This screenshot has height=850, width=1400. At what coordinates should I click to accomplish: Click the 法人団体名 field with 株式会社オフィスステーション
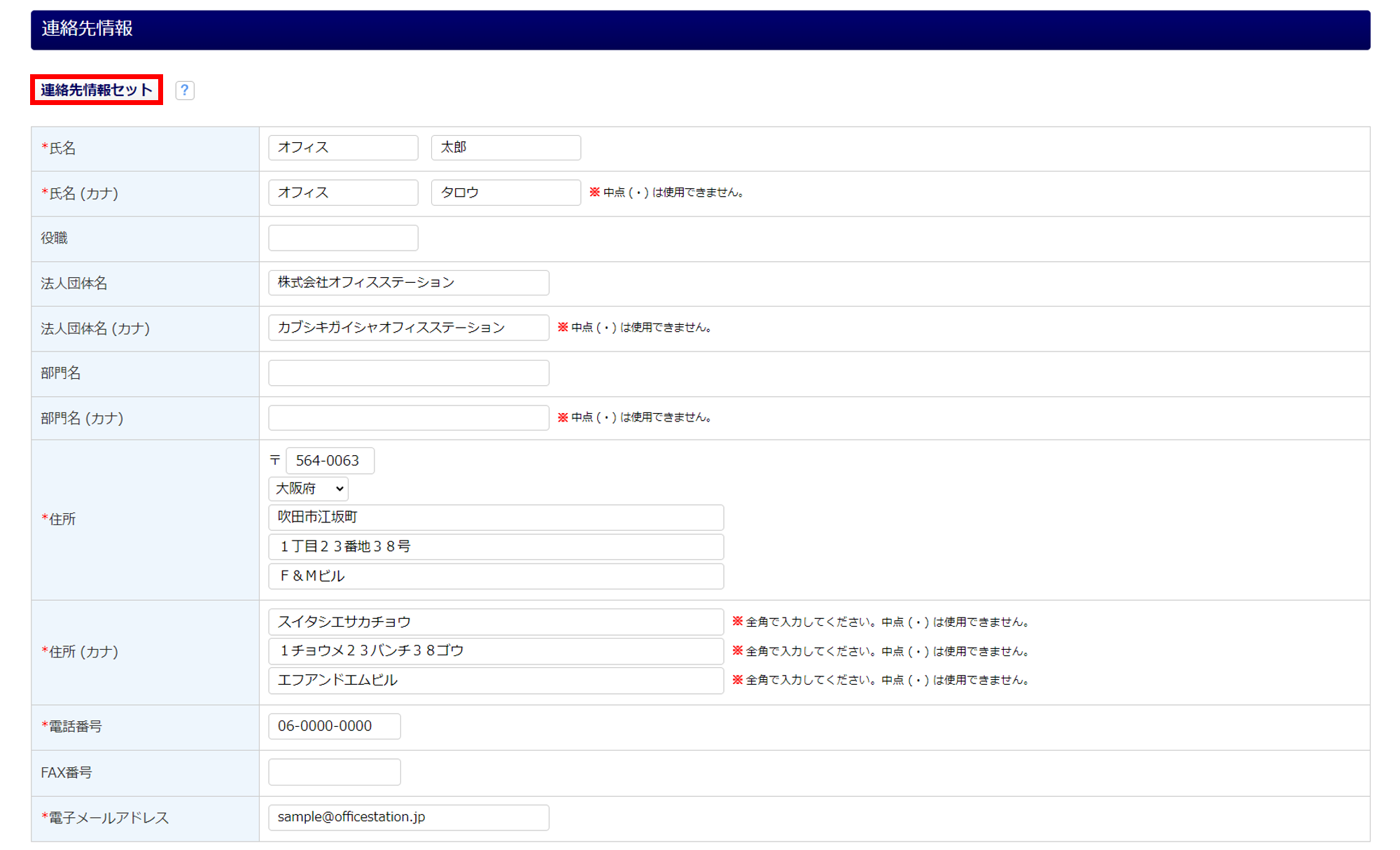tap(408, 283)
